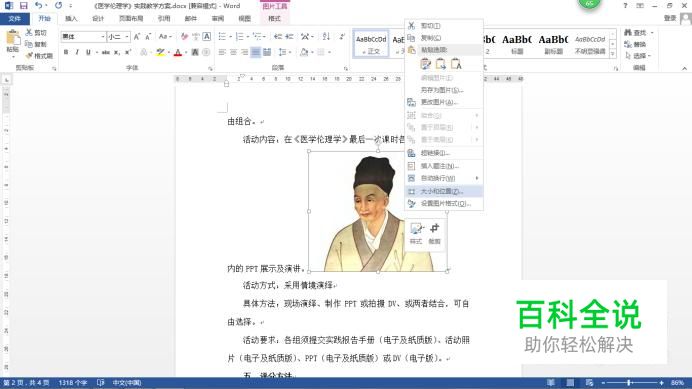Open the File (文件) tab

(x=15, y=19)
